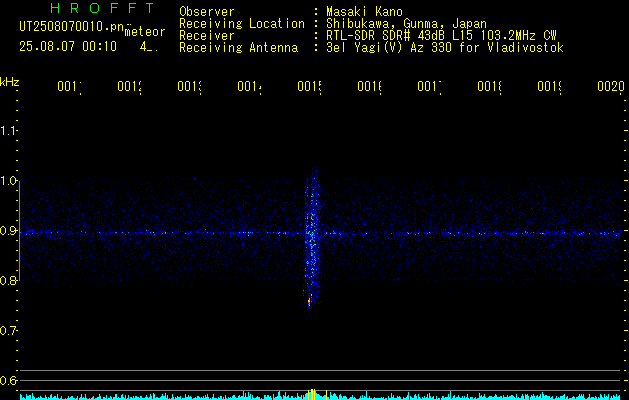The width and height of the screenshot is (629, 400).
Task: Click the 0.7 kHz frequency label
Action: 9,331
